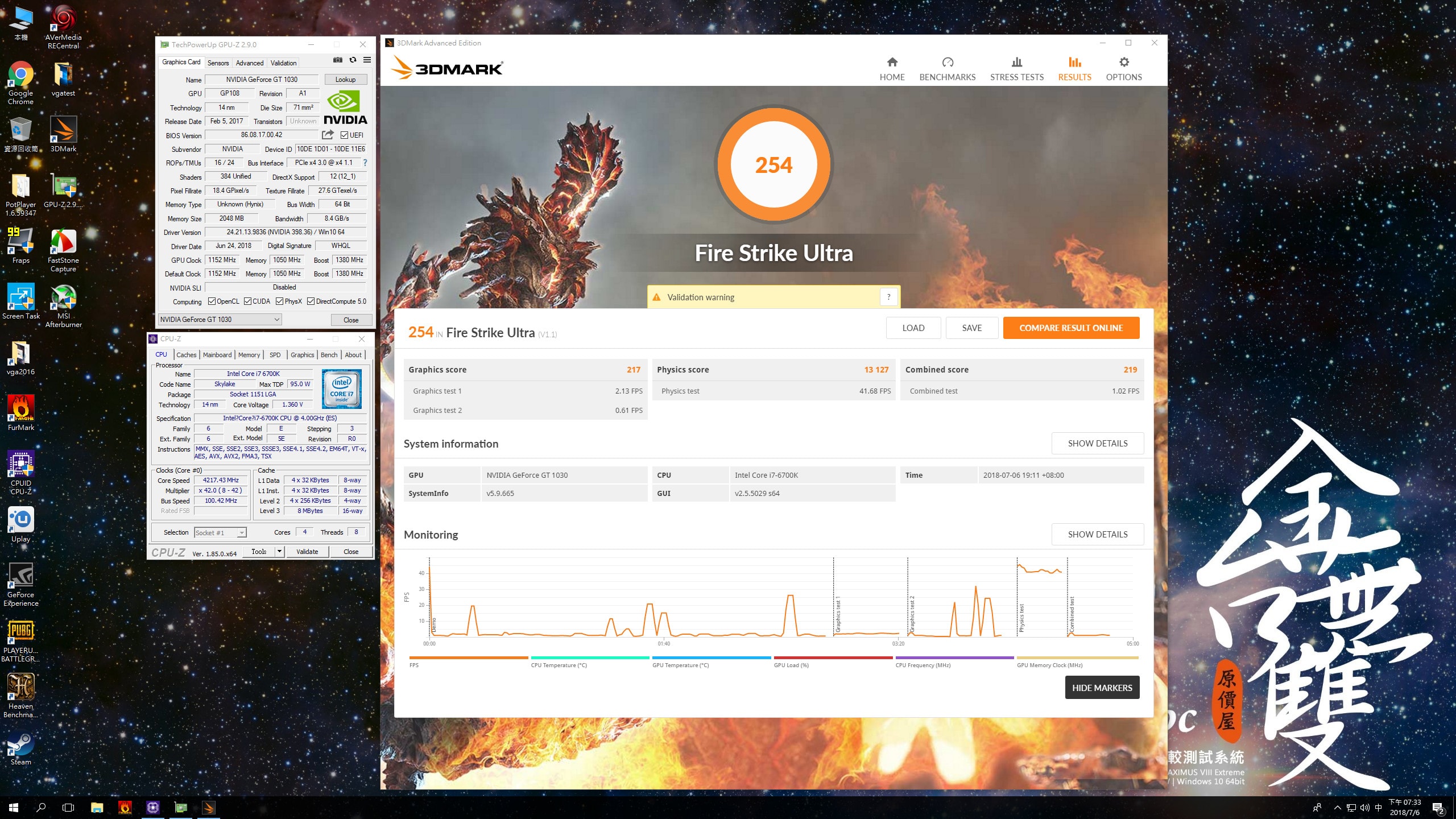Click the CPU-Z Validate button
1456x819 pixels.
pyautogui.click(x=307, y=552)
